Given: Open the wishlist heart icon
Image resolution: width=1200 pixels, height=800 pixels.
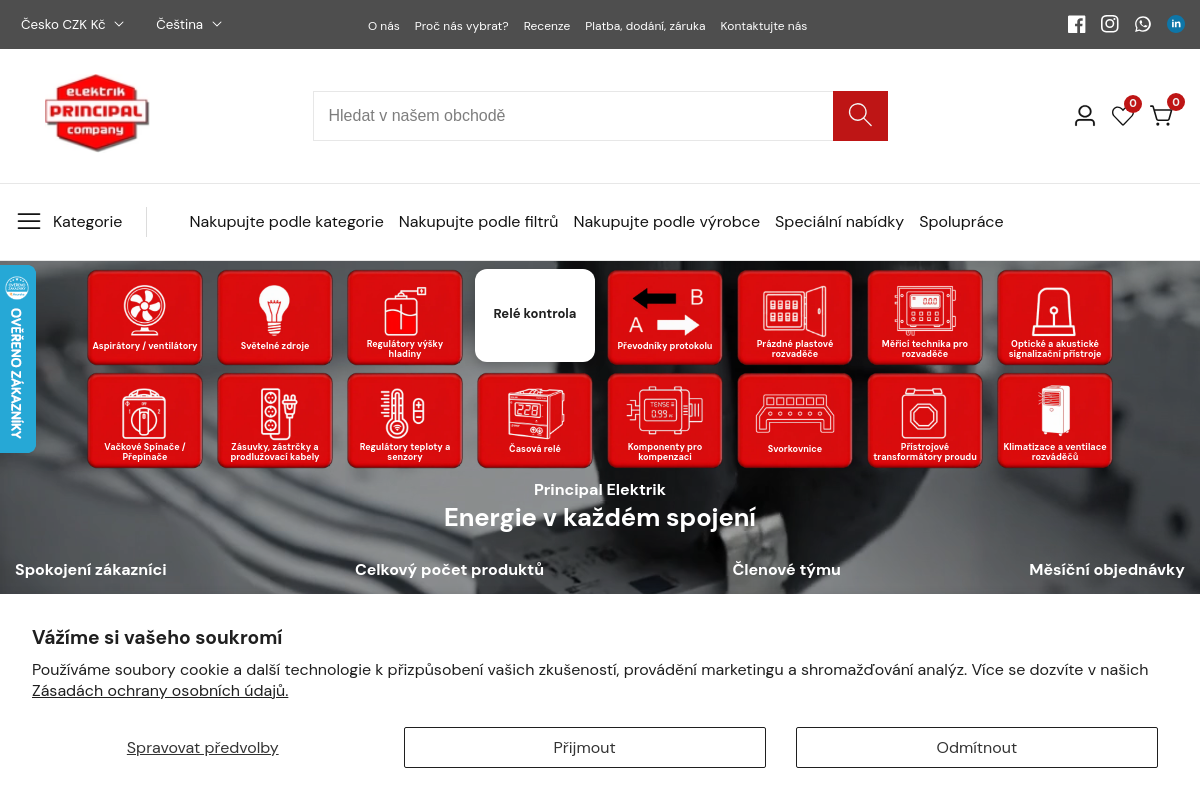Looking at the screenshot, I should [x=1123, y=116].
